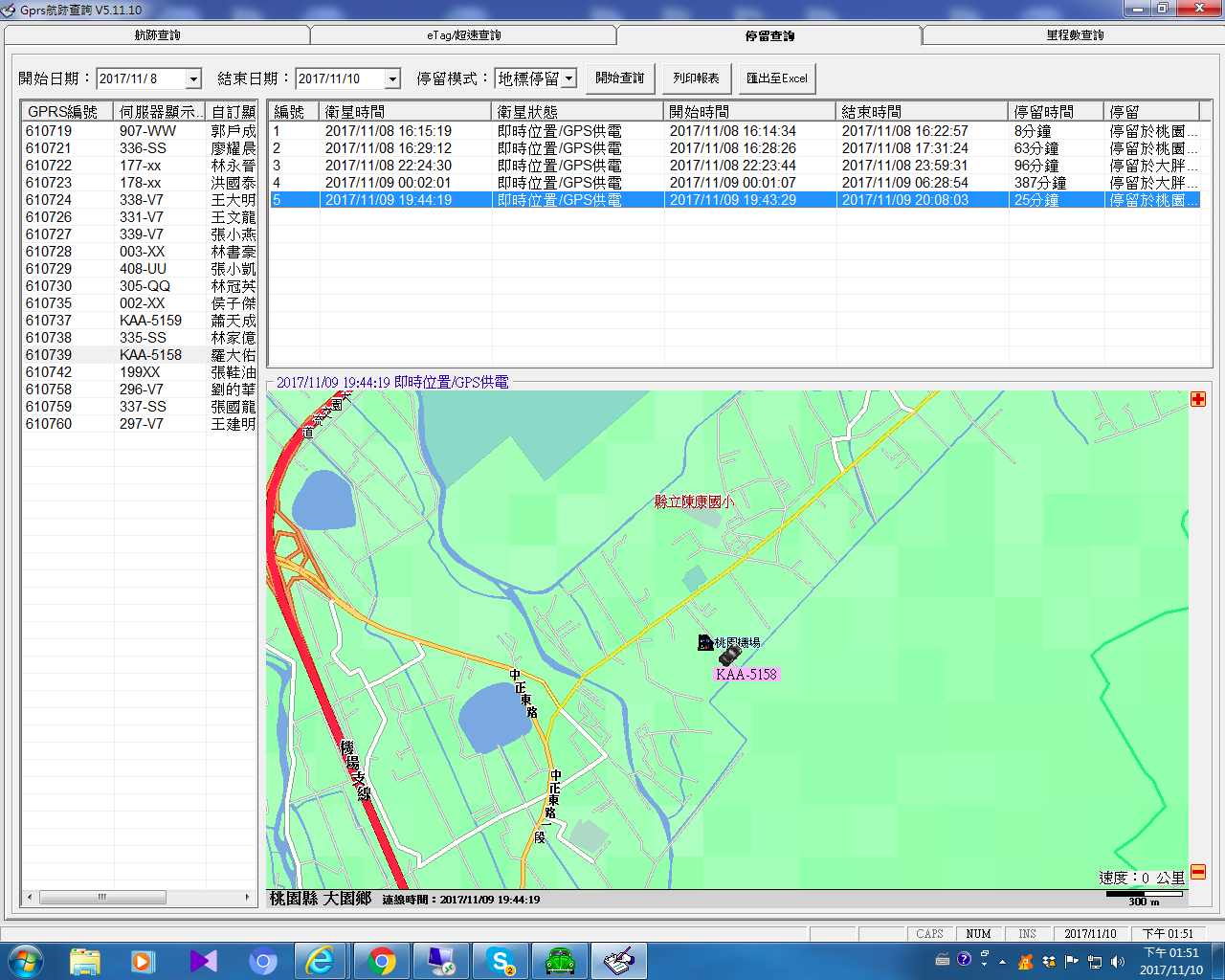Zoom out map with red minus icon
1225x980 pixels.
click(x=1198, y=872)
